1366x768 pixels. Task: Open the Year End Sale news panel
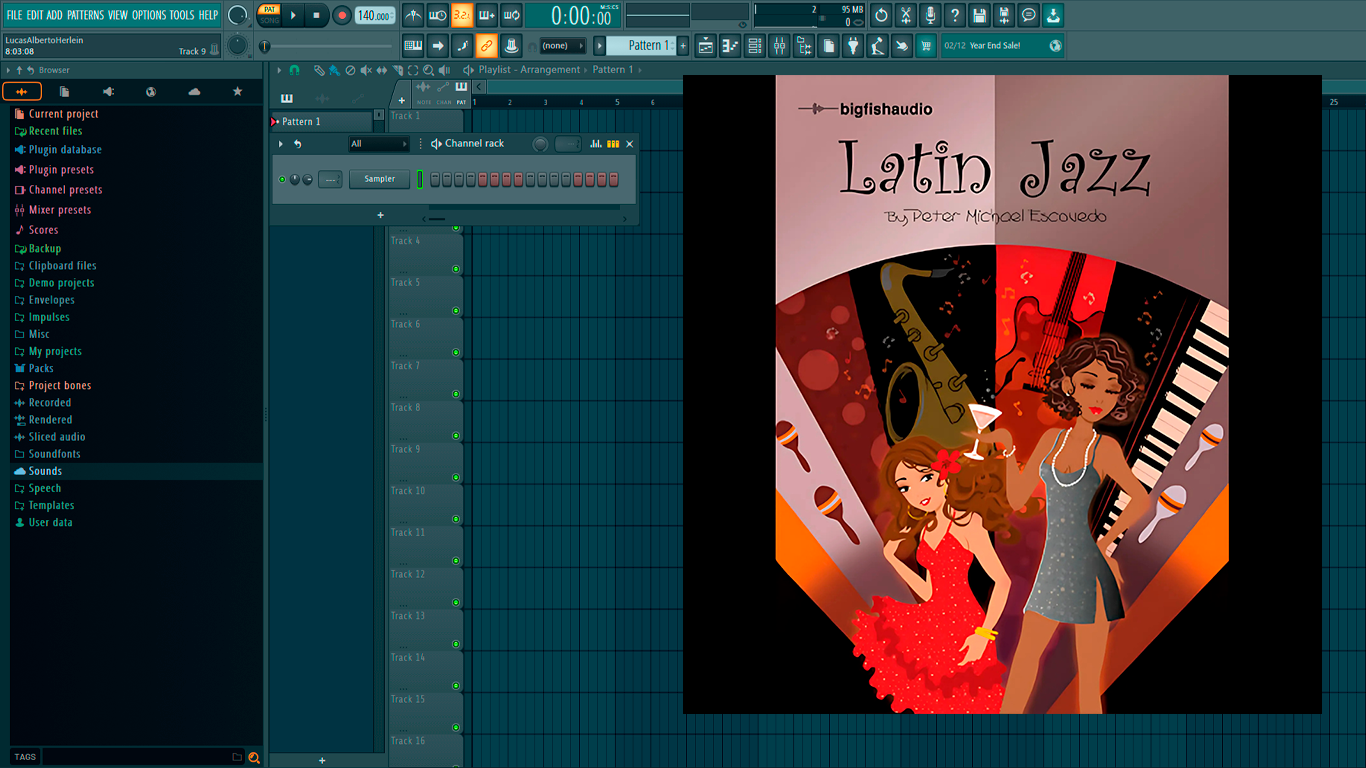pyautogui.click(x=1002, y=45)
